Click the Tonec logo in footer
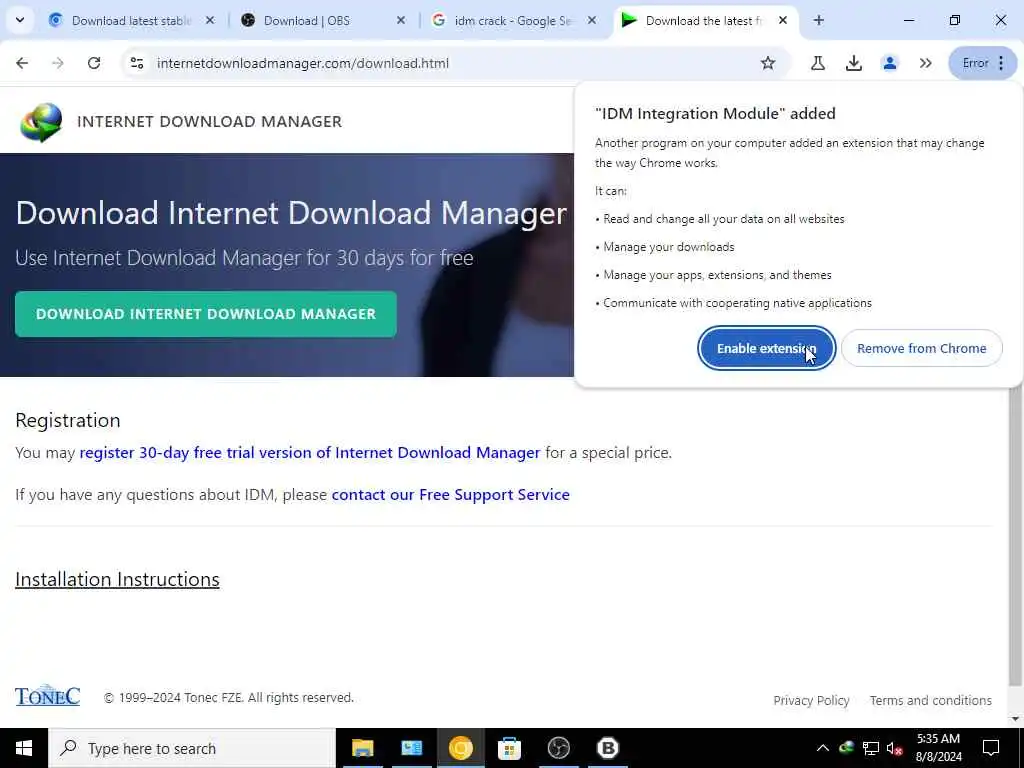Screen dimensions: 1024x768 pos(48,696)
